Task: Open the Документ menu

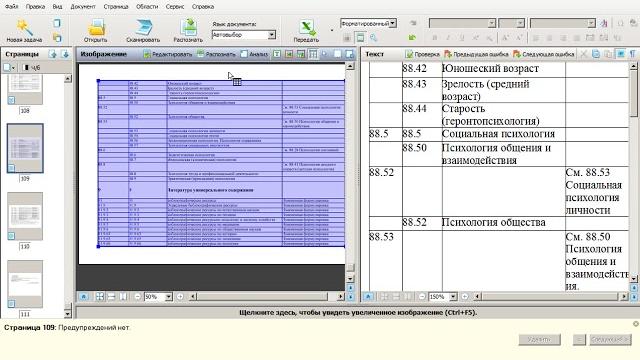Action: point(82,7)
